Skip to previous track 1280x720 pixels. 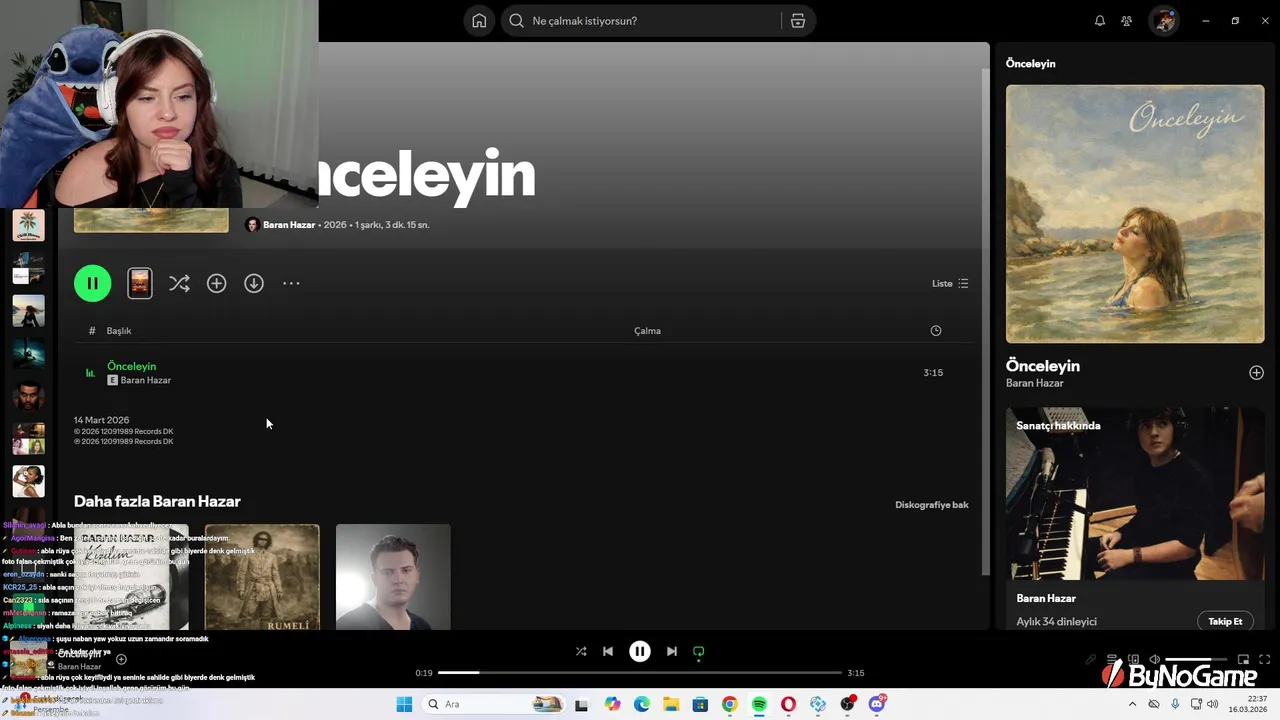pos(608,651)
